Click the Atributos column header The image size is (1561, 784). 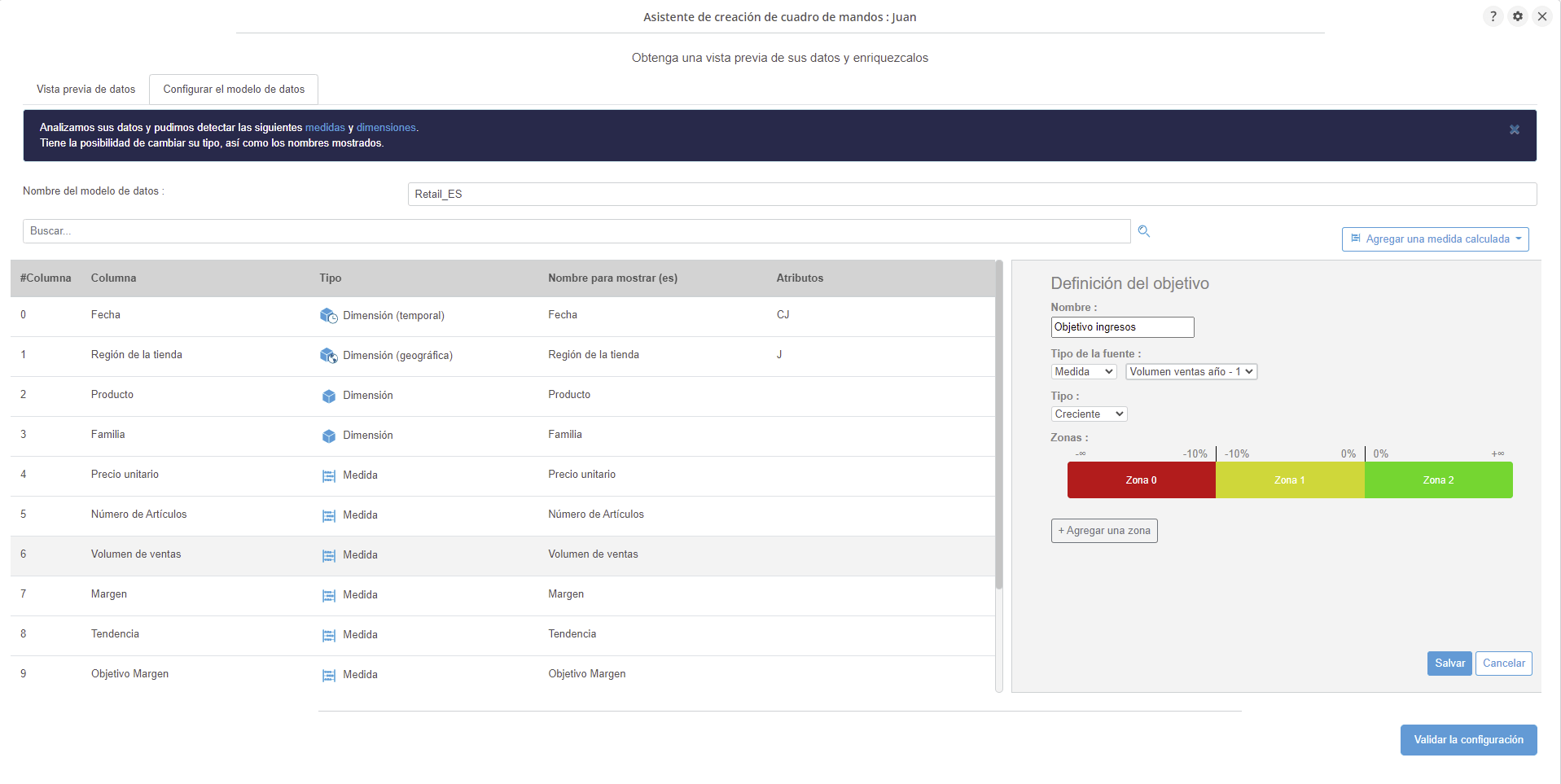(x=800, y=278)
